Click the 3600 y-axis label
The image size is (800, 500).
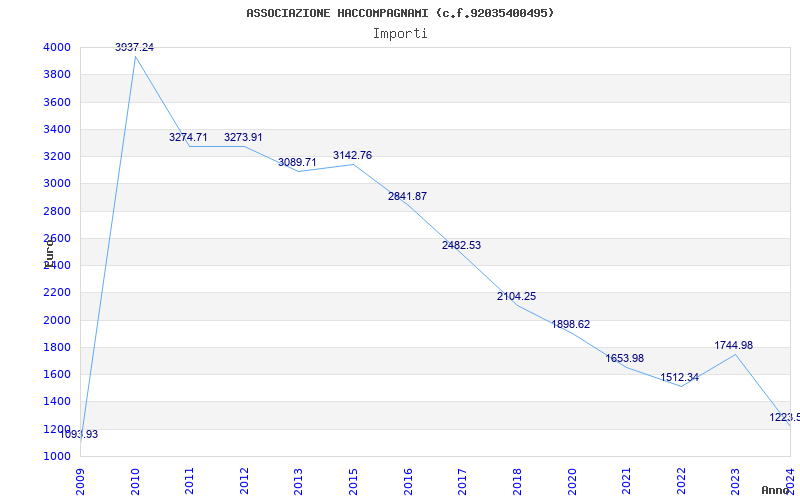(57, 103)
